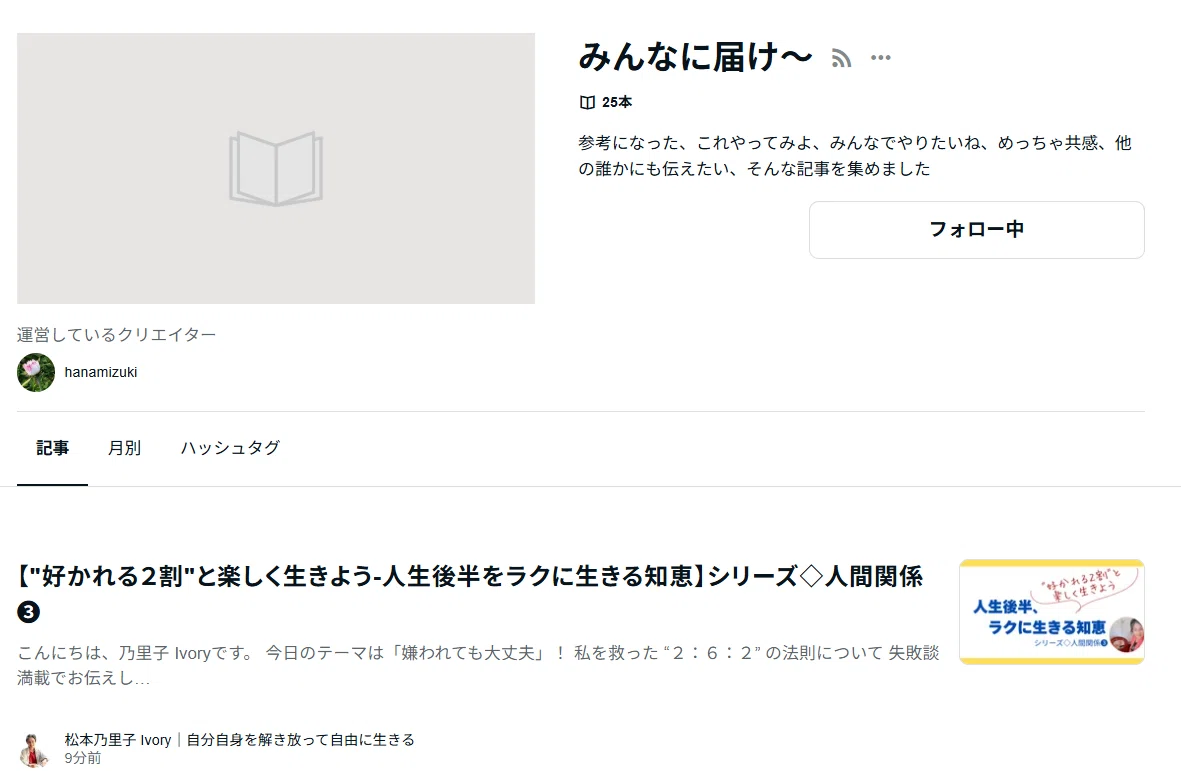Open the ハッシュタグ tab
The width and height of the screenshot is (1181, 771).
click(230, 448)
